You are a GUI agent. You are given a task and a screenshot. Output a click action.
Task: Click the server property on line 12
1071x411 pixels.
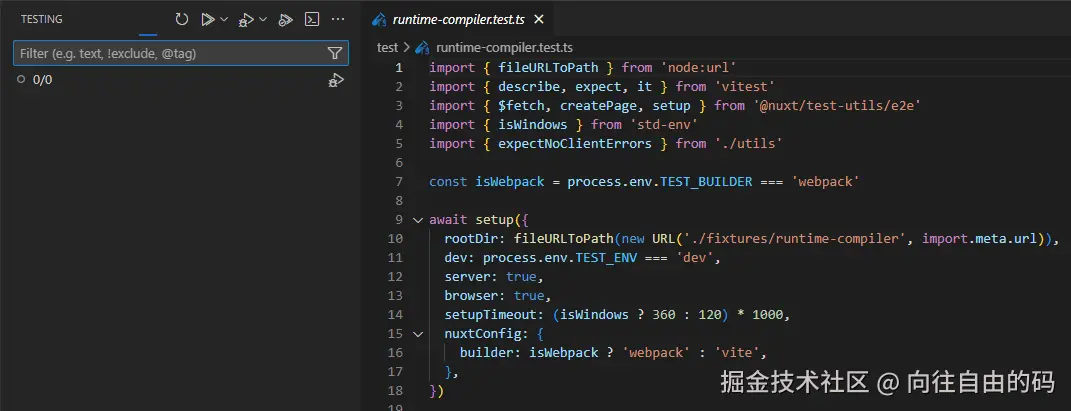coord(468,277)
